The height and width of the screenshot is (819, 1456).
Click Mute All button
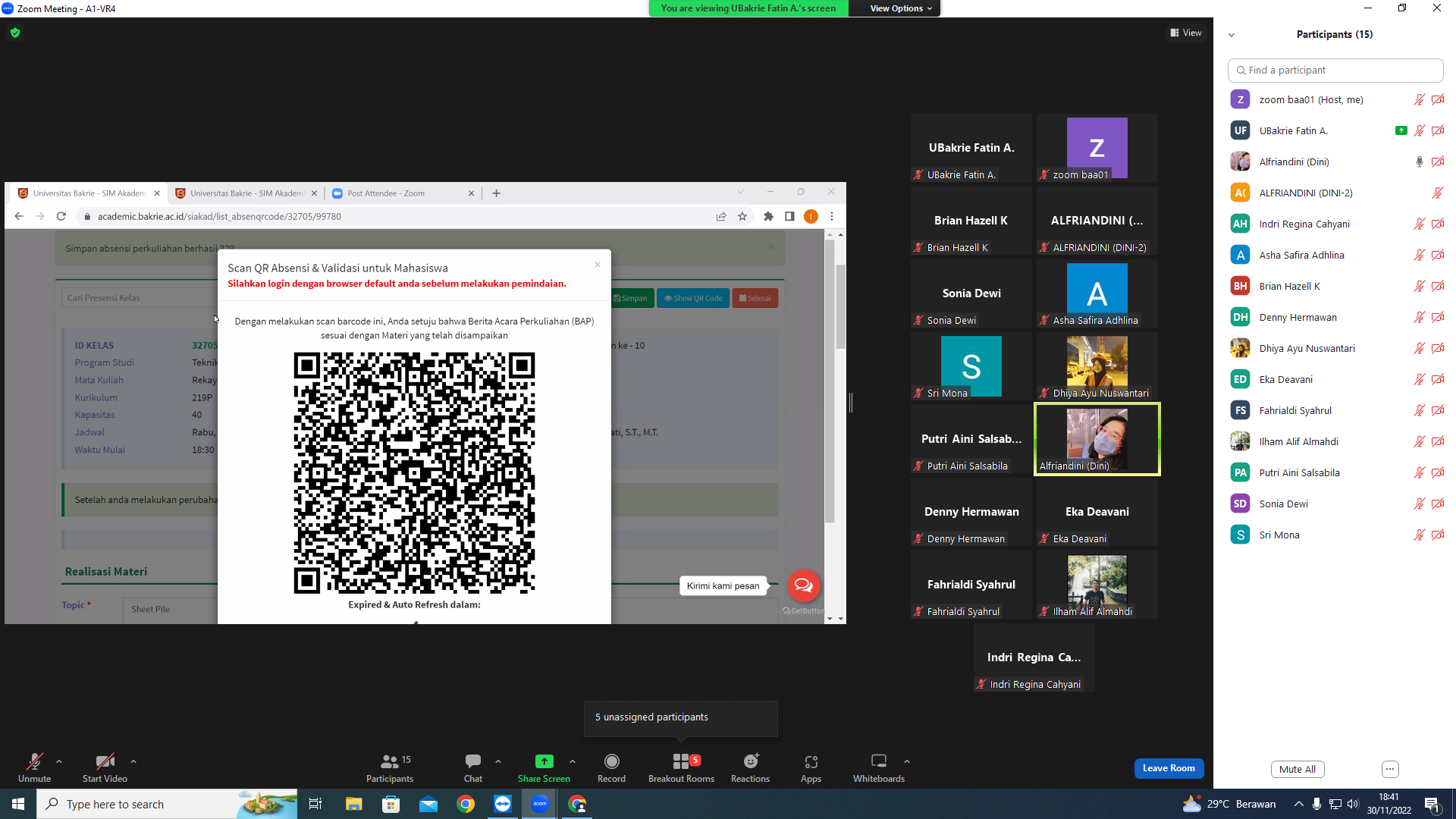tap(1298, 769)
